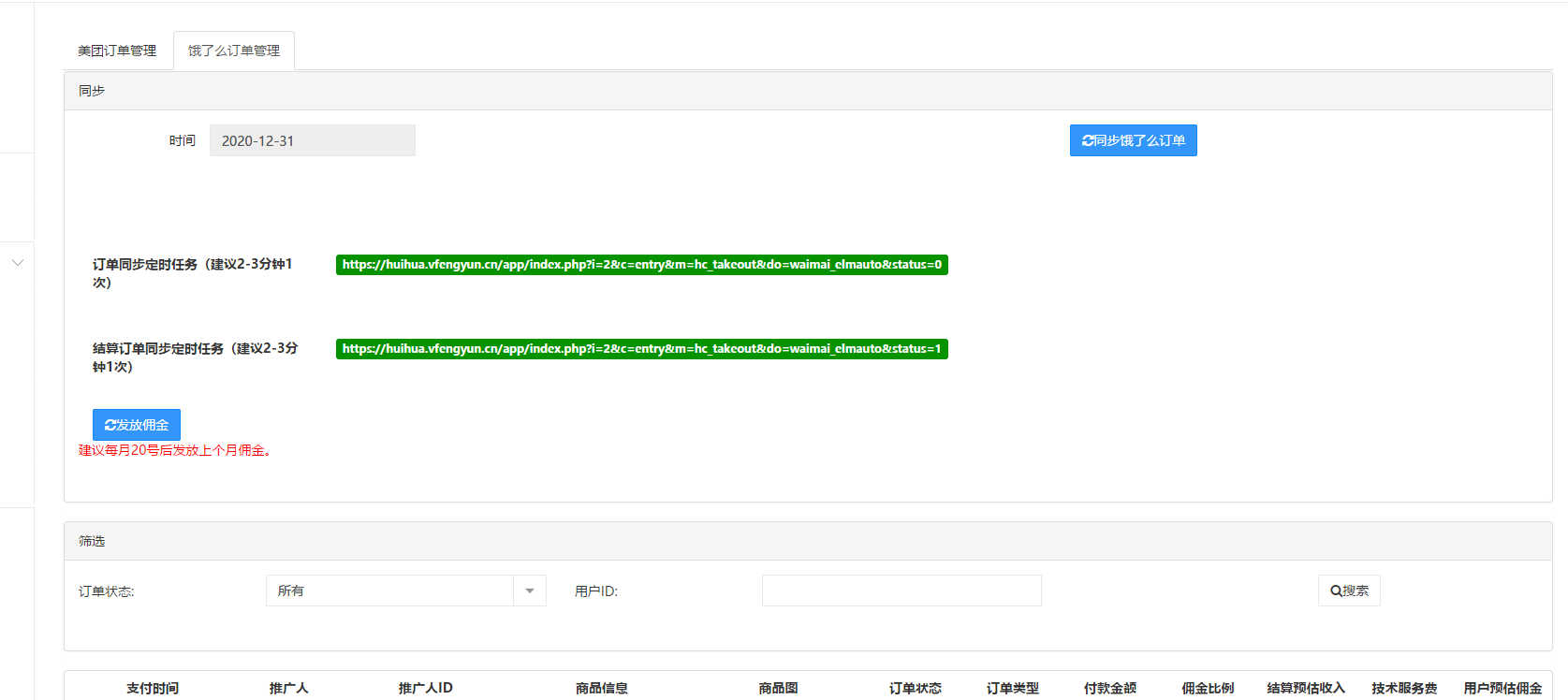
Task: Open the settlement sync URL ending status=1
Action: pos(642,349)
